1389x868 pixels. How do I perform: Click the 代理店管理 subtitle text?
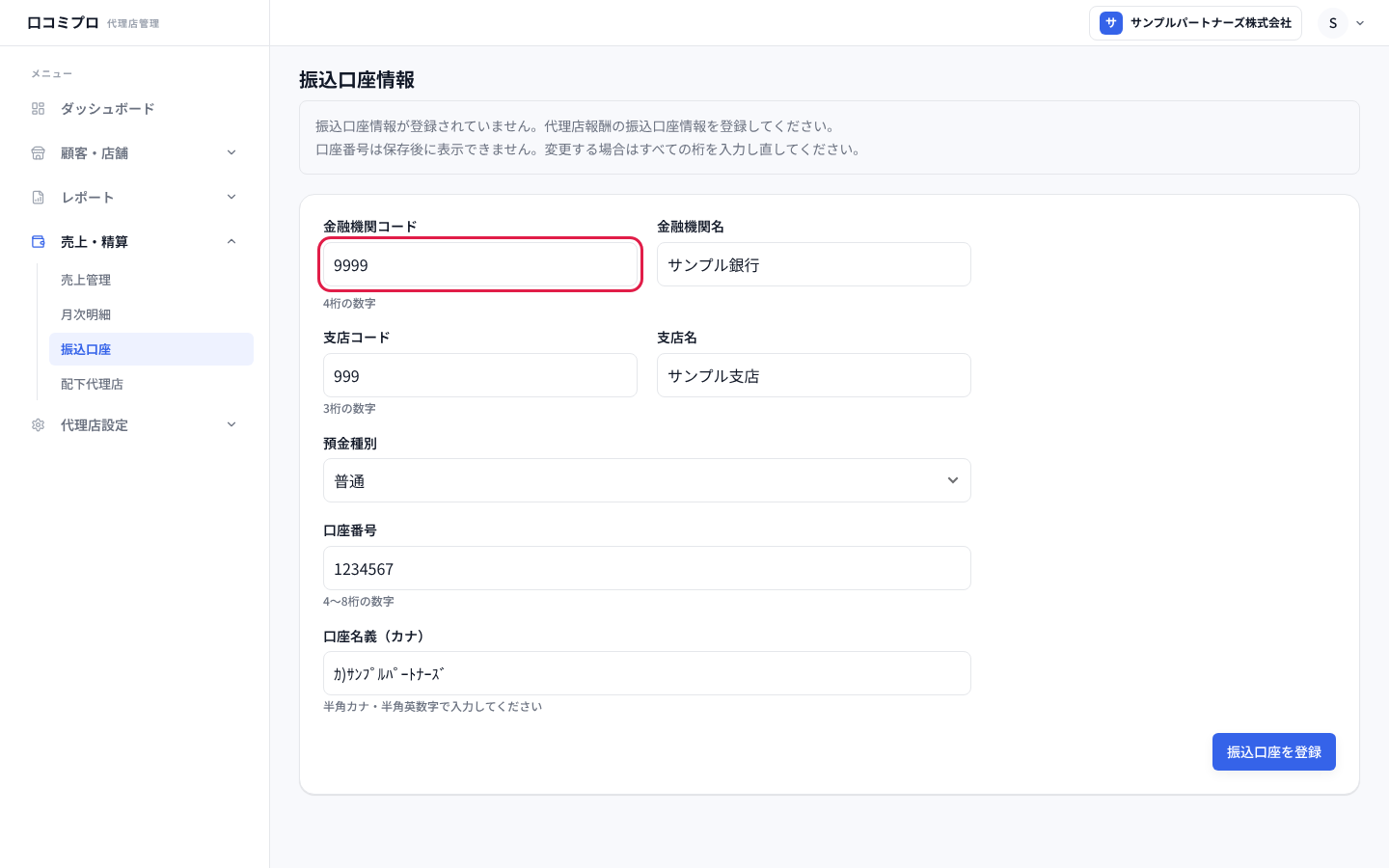tap(133, 23)
